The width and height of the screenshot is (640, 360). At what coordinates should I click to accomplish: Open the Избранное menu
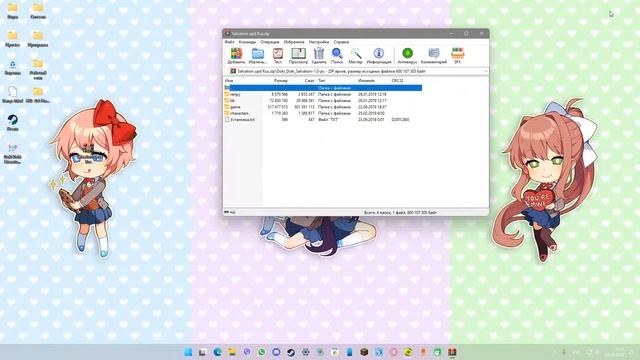[x=294, y=42]
